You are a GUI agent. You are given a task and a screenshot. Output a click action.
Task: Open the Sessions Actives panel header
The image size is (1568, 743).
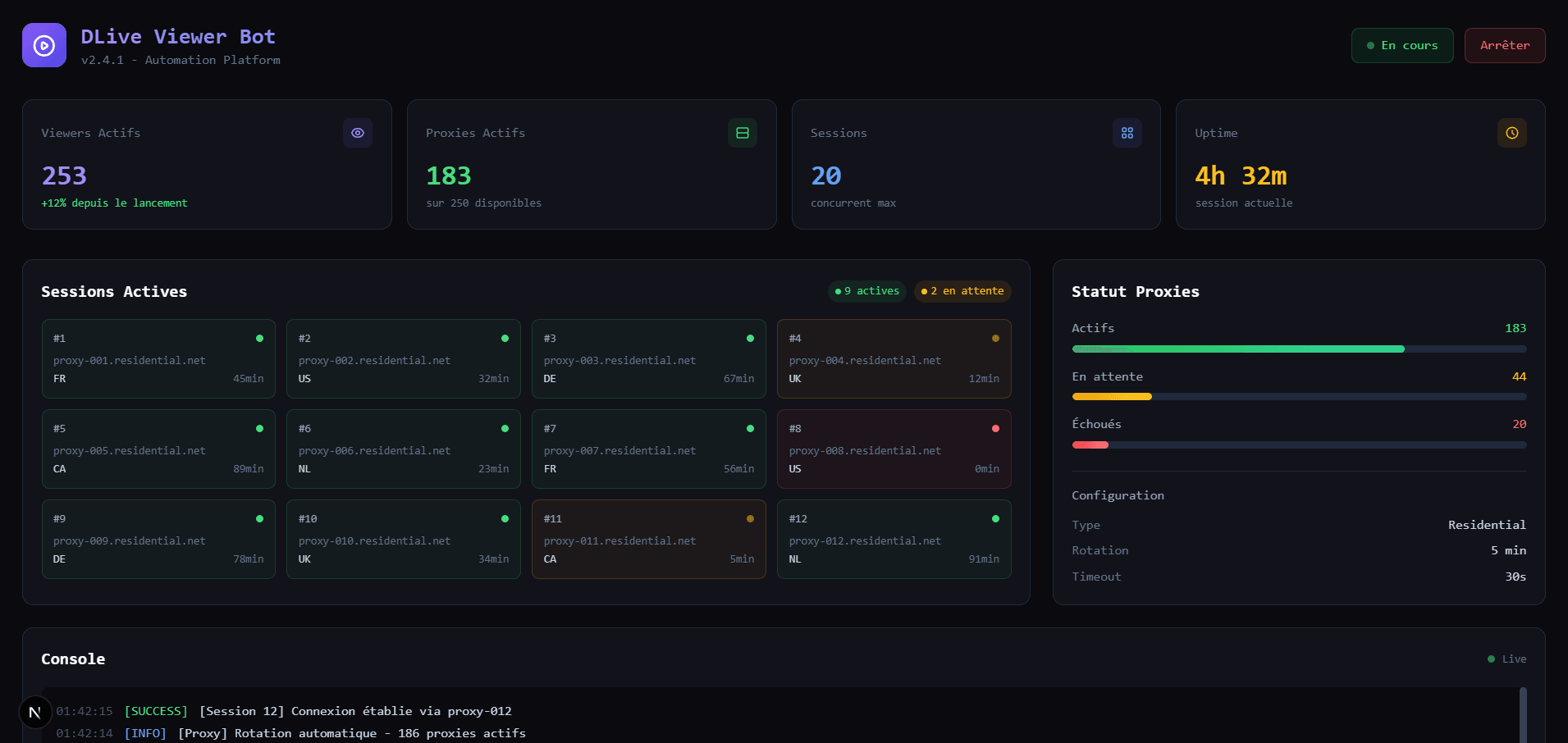tap(114, 291)
